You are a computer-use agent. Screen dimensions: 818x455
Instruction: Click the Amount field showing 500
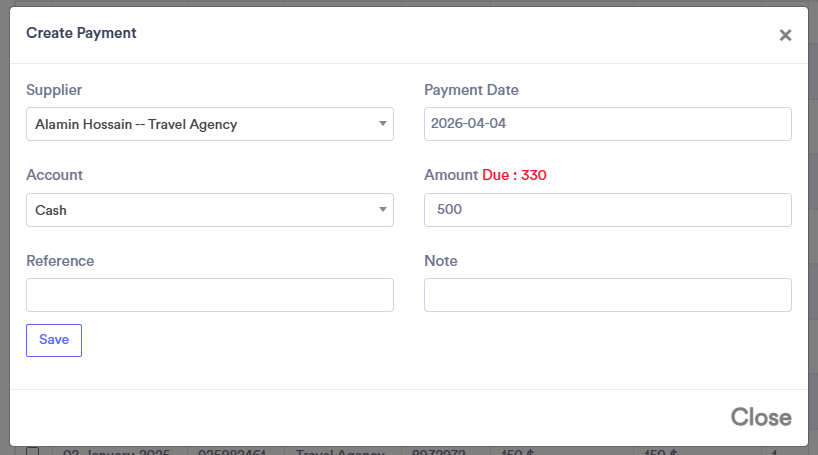(x=607, y=210)
